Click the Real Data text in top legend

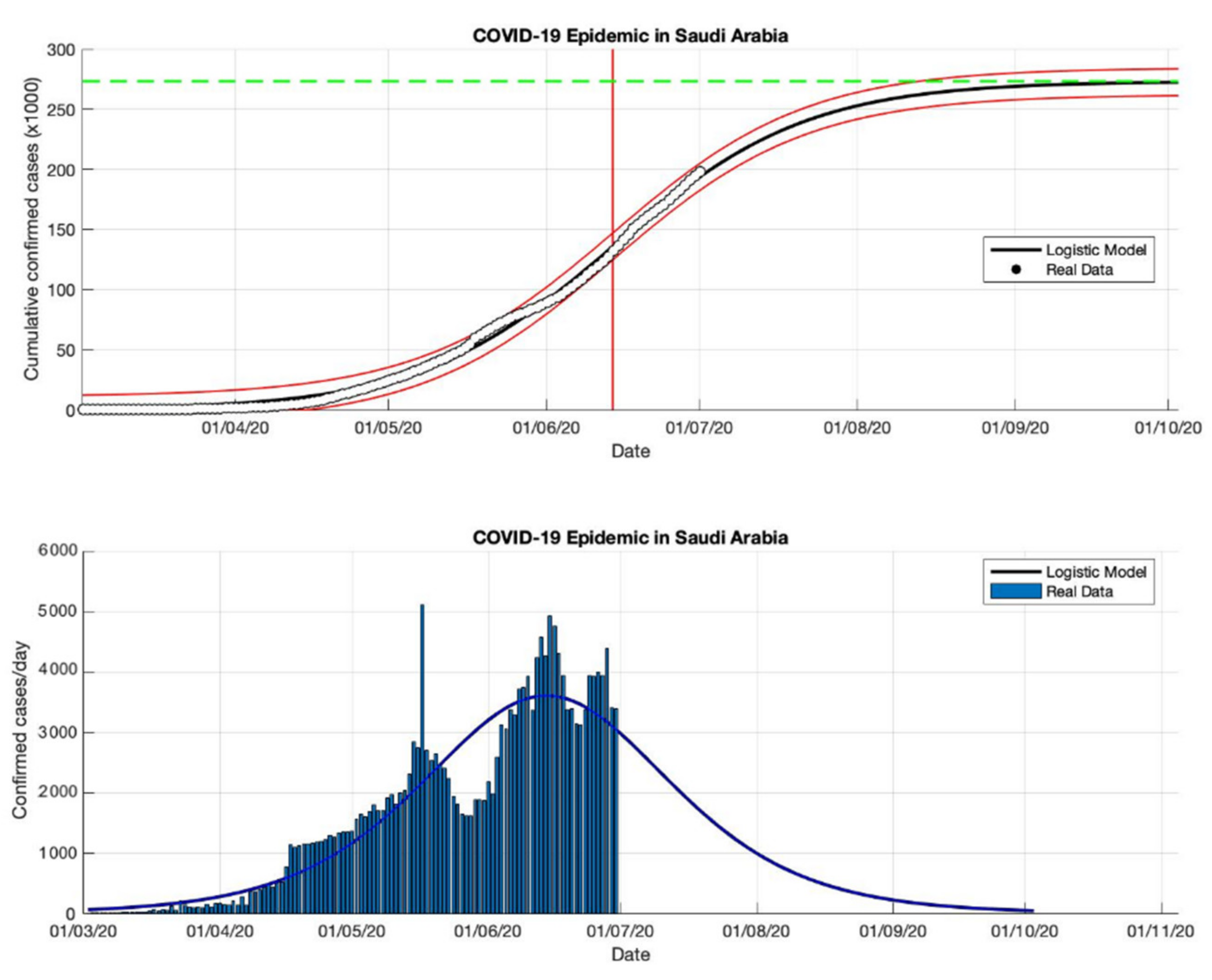pyautogui.click(x=1079, y=270)
